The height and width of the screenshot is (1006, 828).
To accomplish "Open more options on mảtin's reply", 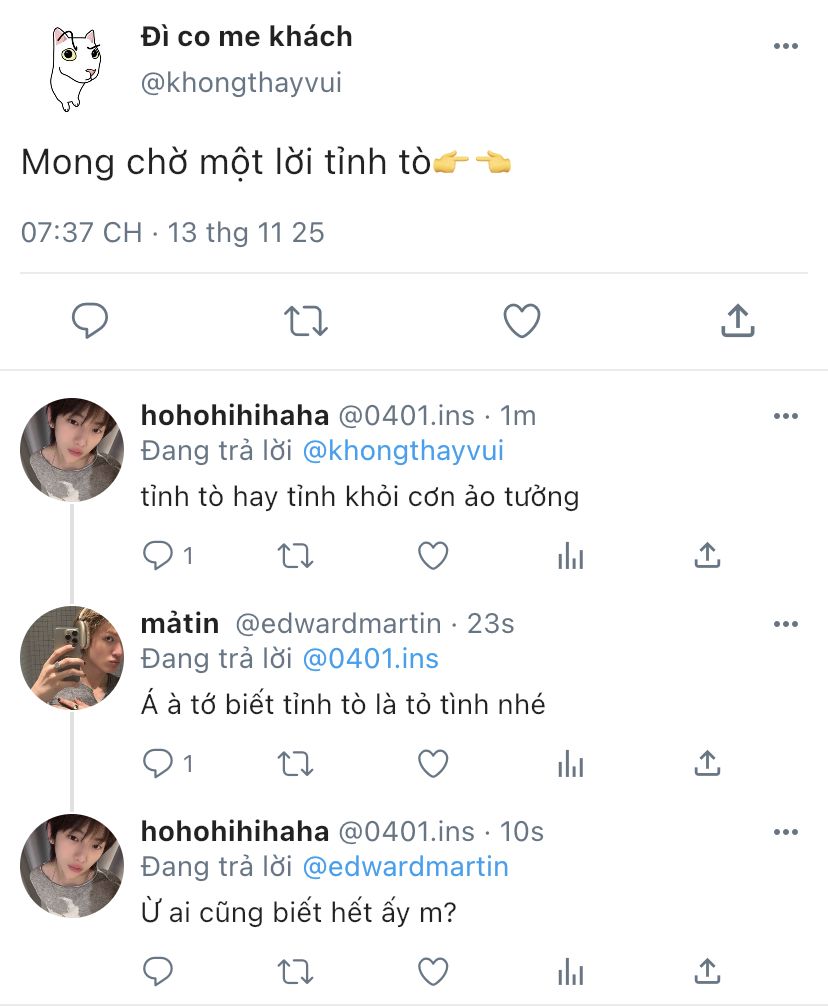I will (786, 625).
